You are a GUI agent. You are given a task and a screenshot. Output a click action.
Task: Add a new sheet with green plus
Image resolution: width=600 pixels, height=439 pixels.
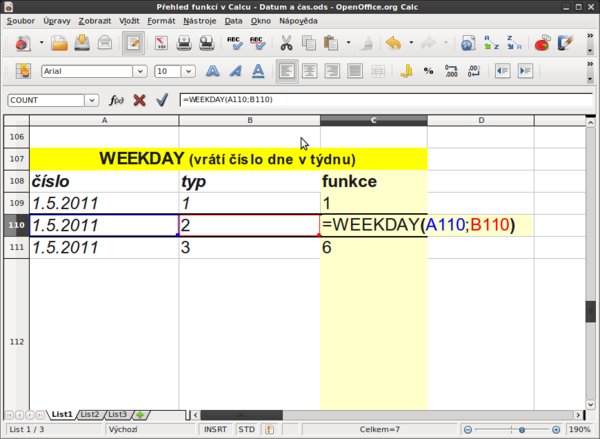140,415
